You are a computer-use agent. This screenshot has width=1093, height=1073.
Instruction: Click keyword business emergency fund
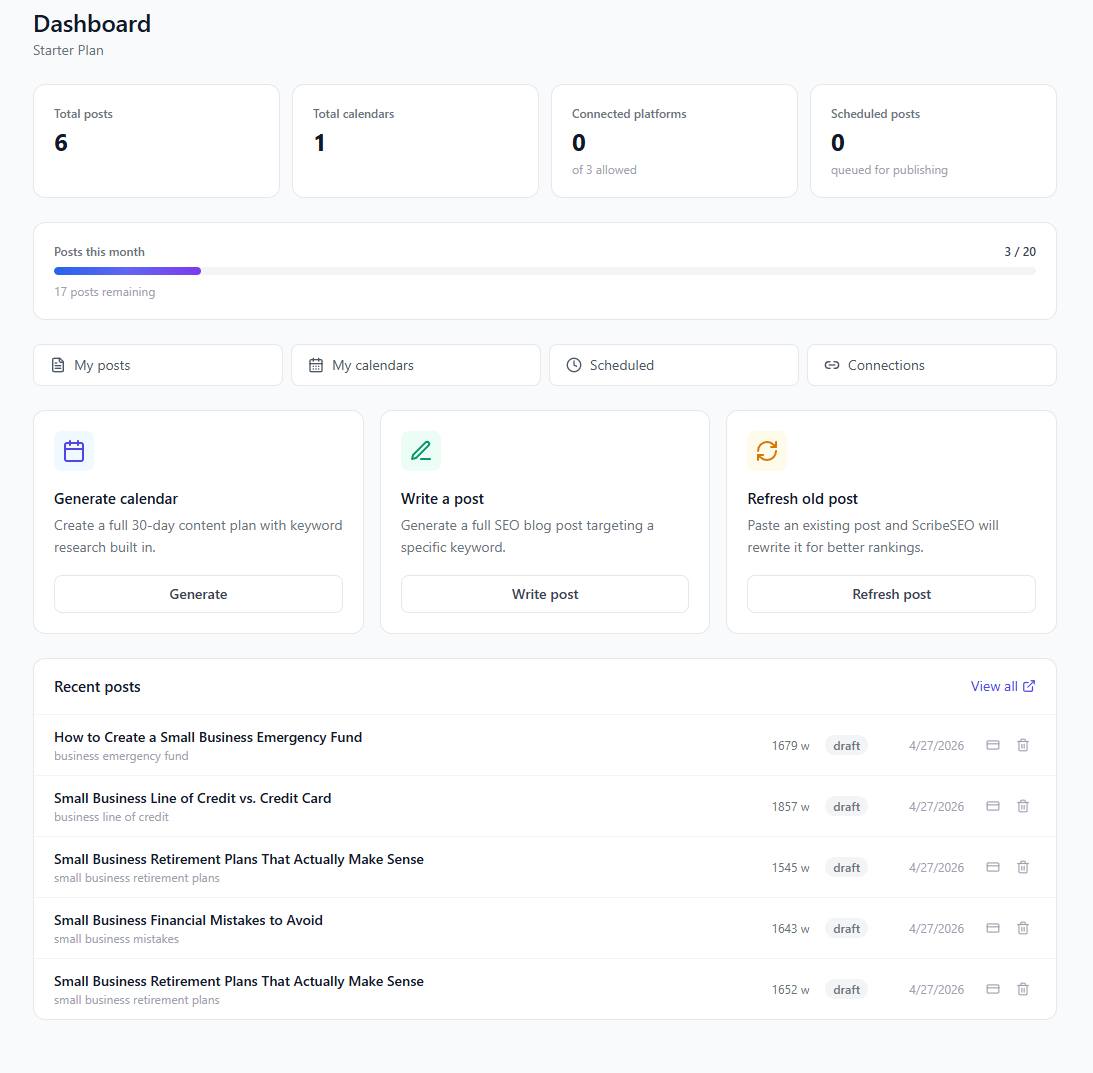point(121,756)
